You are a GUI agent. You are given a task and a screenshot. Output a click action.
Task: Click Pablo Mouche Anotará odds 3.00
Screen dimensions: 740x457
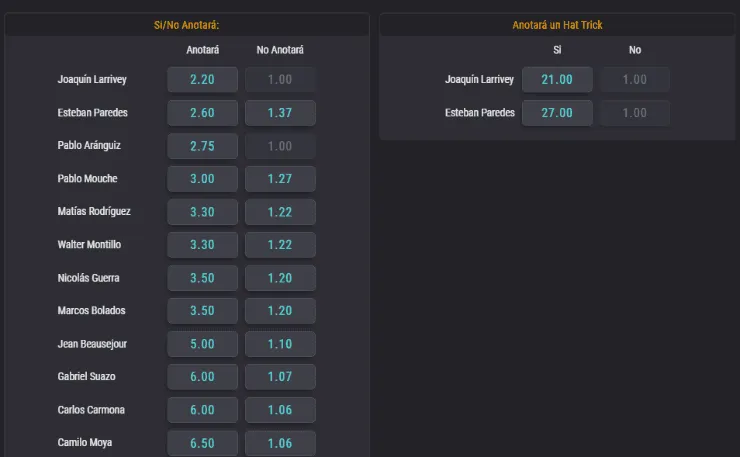tap(203, 179)
